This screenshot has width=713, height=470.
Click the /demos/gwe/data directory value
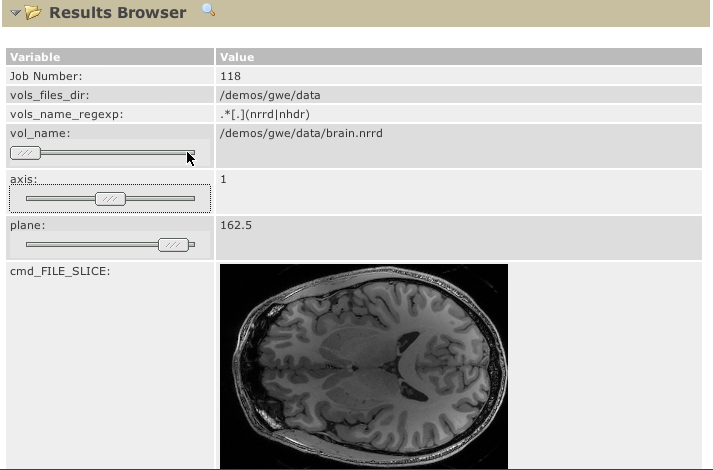click(270, 95)
